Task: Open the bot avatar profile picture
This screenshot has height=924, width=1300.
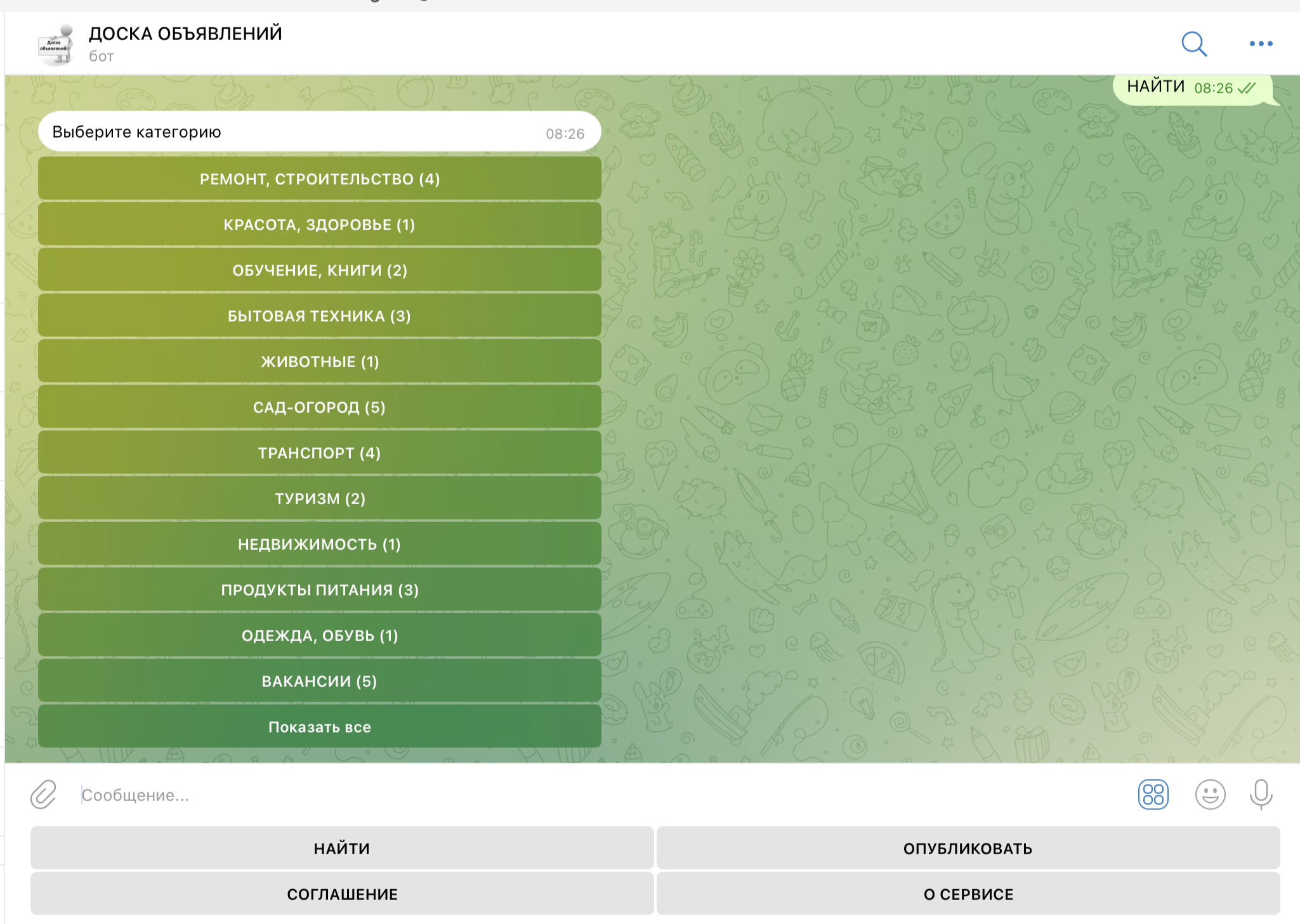Action: point(56,44)
